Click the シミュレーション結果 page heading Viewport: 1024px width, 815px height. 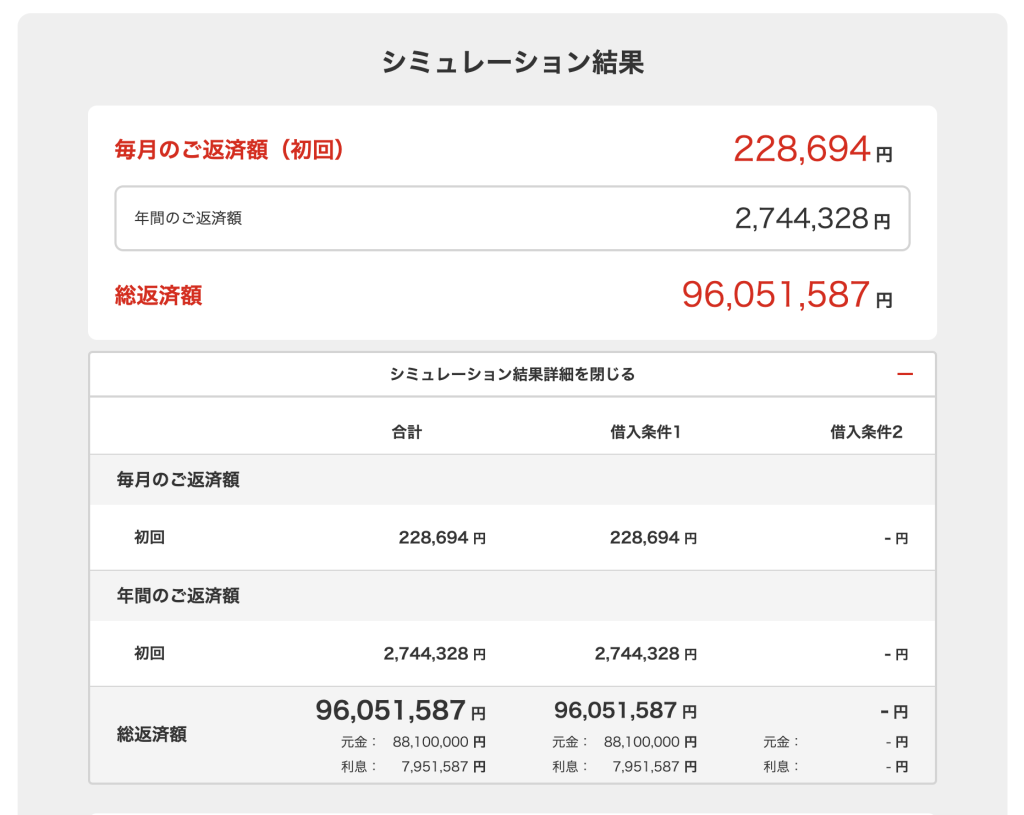[x=512, y=62]
